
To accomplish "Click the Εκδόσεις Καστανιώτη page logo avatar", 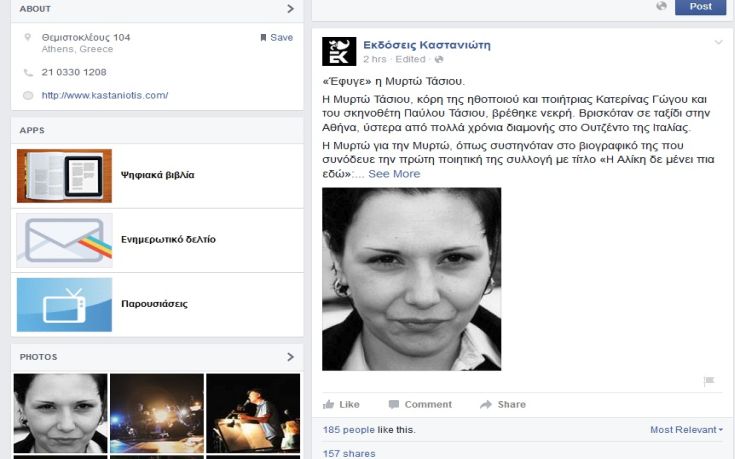I will 339,51.
